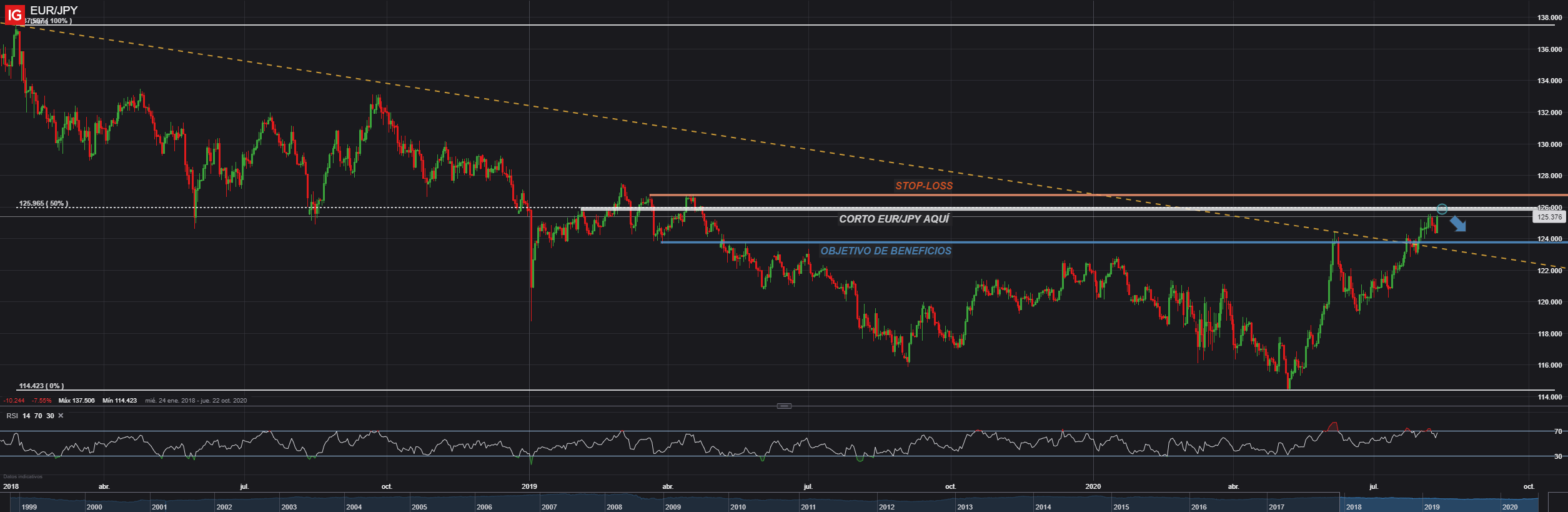
Task: Grab the panel divider handle above RSI
Action: pos(784,406)
